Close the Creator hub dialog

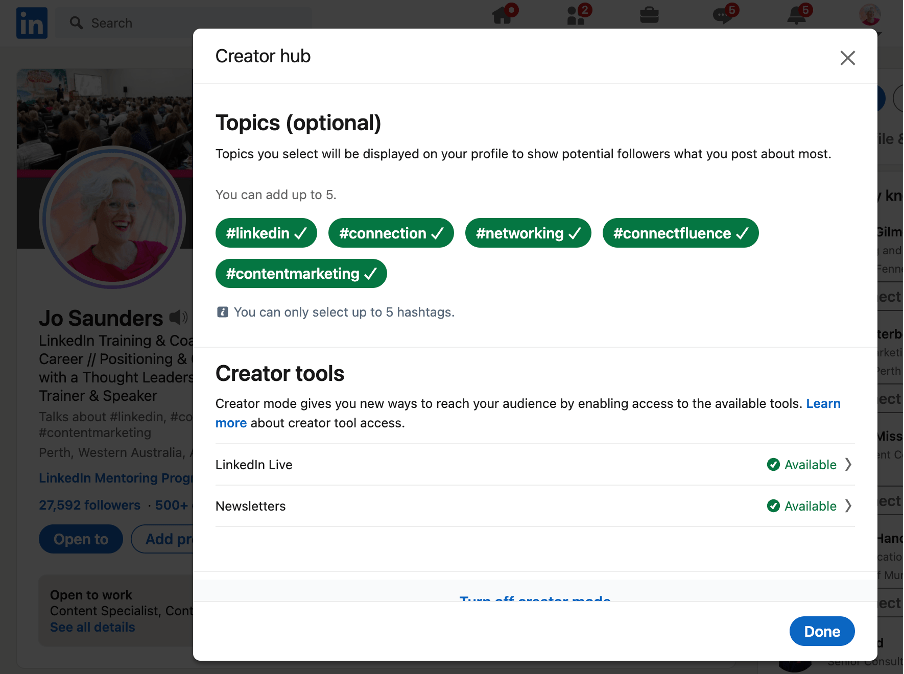(848, 58)
